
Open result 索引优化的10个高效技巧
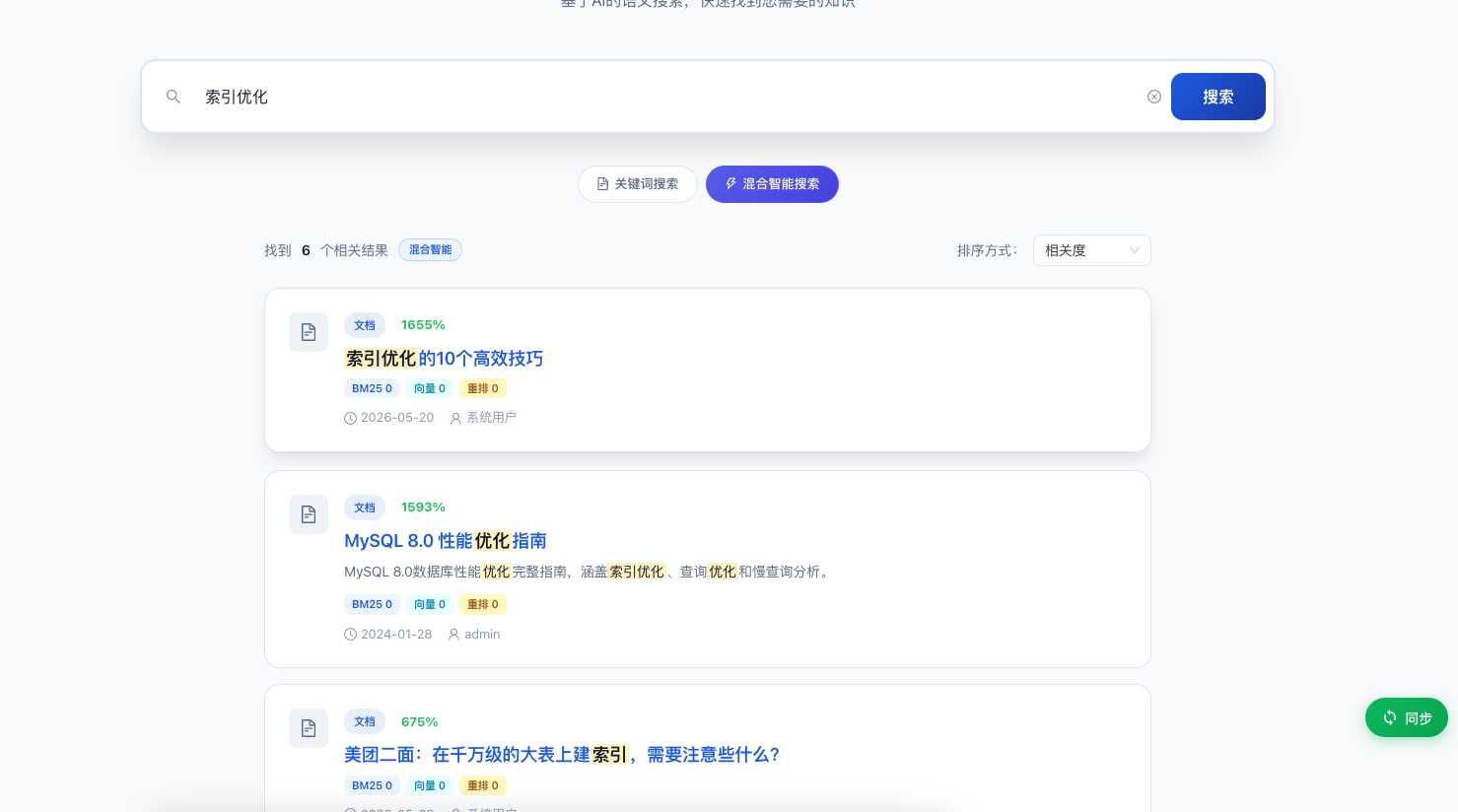(x=444, y=359)
